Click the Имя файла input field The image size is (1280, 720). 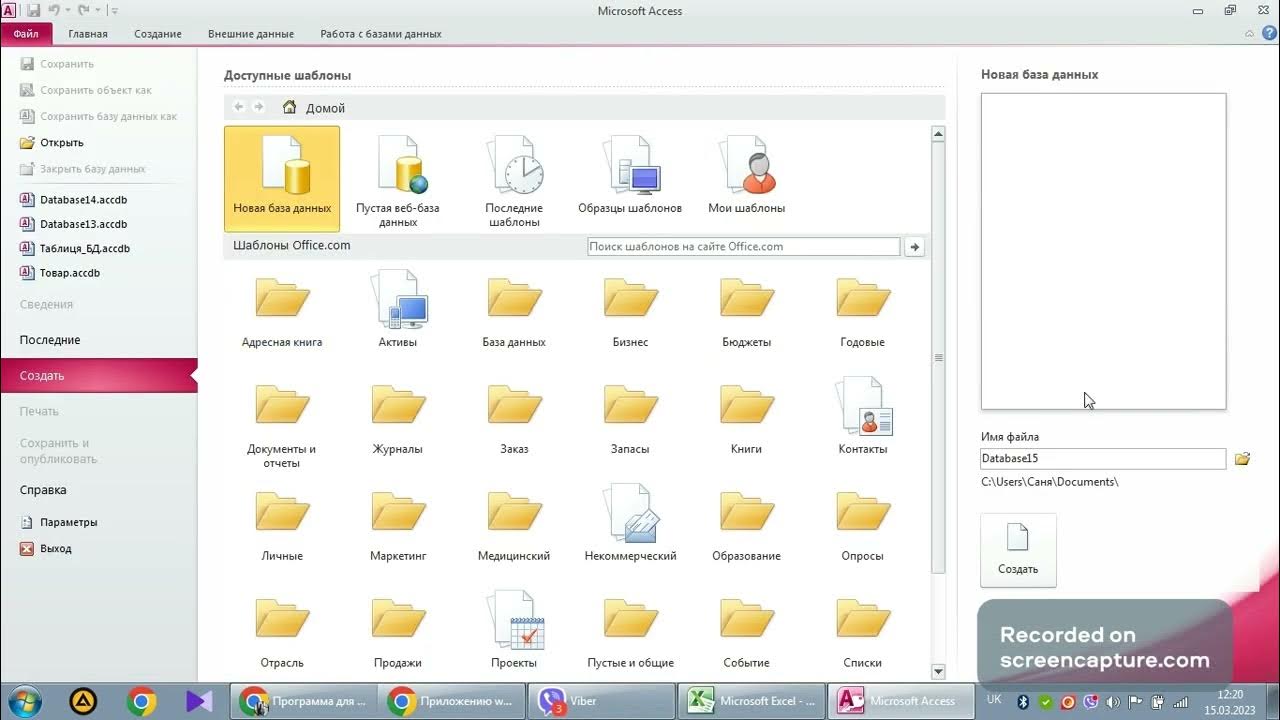1103,459
